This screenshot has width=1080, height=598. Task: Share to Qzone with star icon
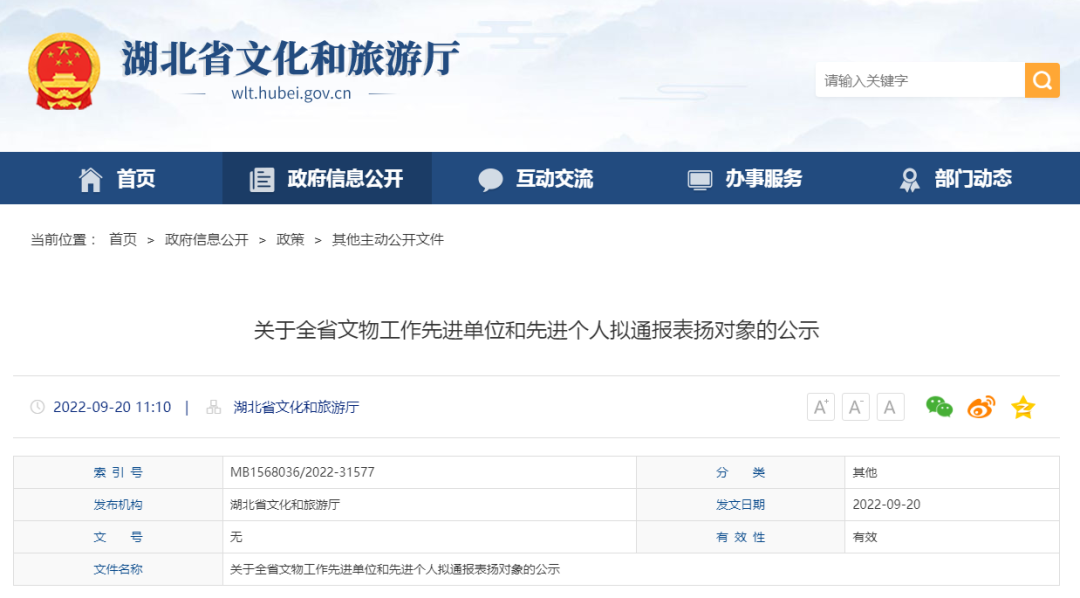pyautogui.click(x=1023, y=407)
